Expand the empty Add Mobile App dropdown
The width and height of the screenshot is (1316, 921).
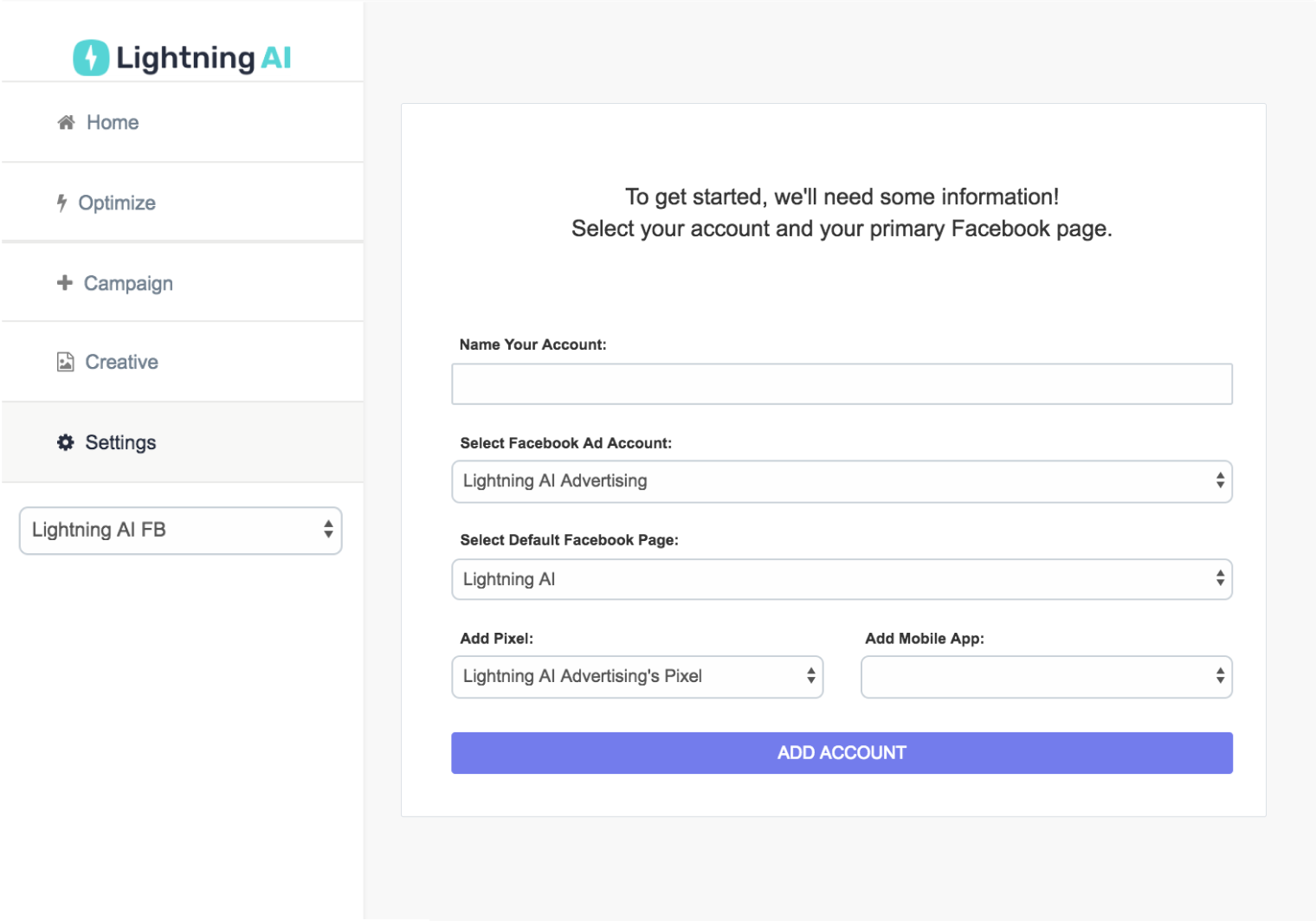click(1047, 677)
